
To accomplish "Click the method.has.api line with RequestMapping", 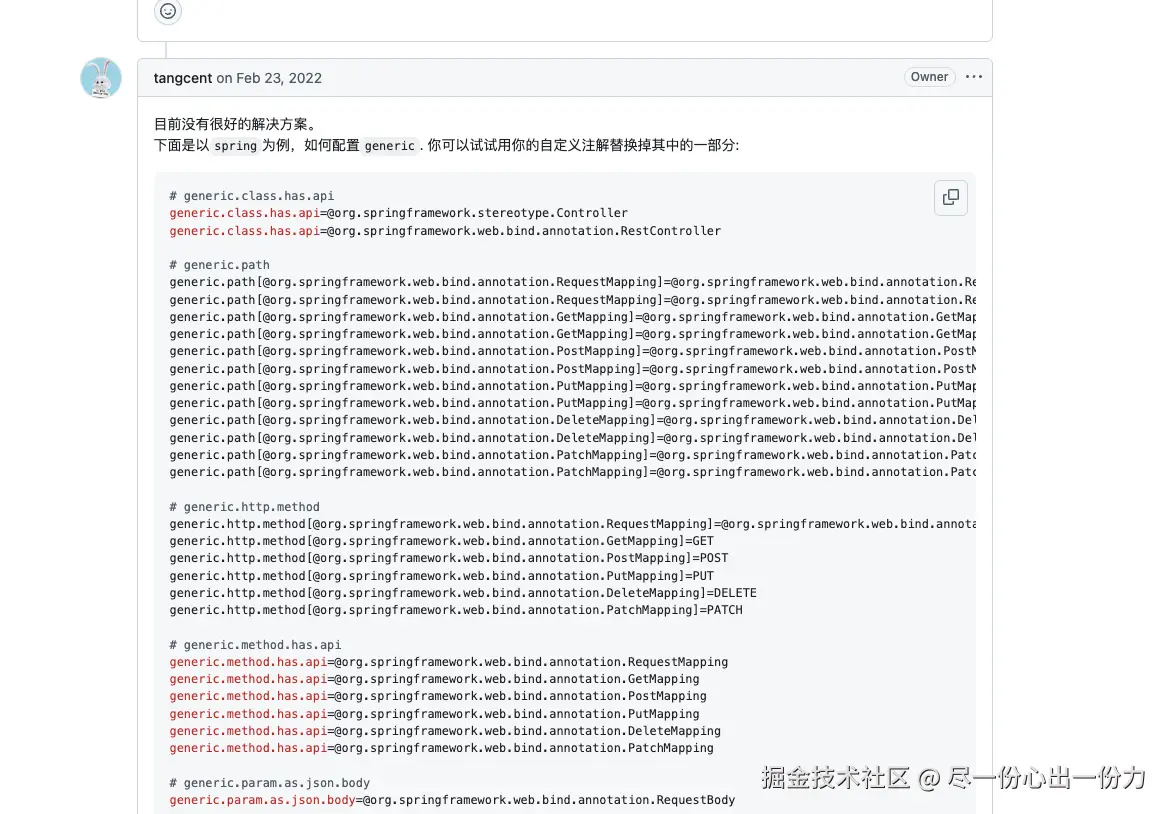I will click(449, 662).
